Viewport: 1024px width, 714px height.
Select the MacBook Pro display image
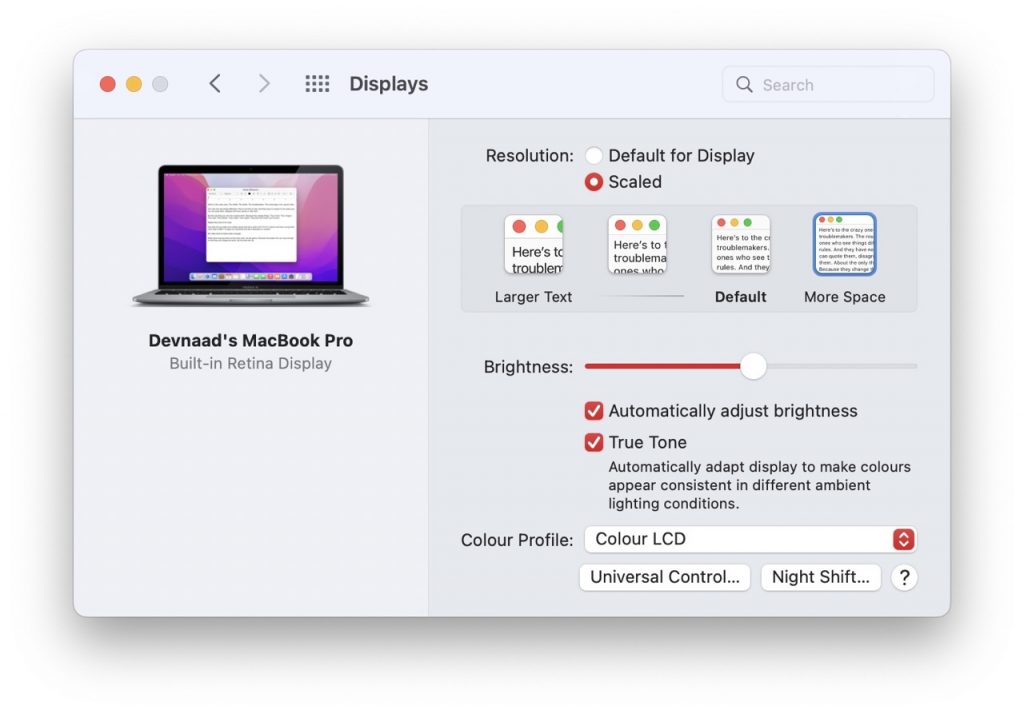pyautogui.click(x=251, y=235)
